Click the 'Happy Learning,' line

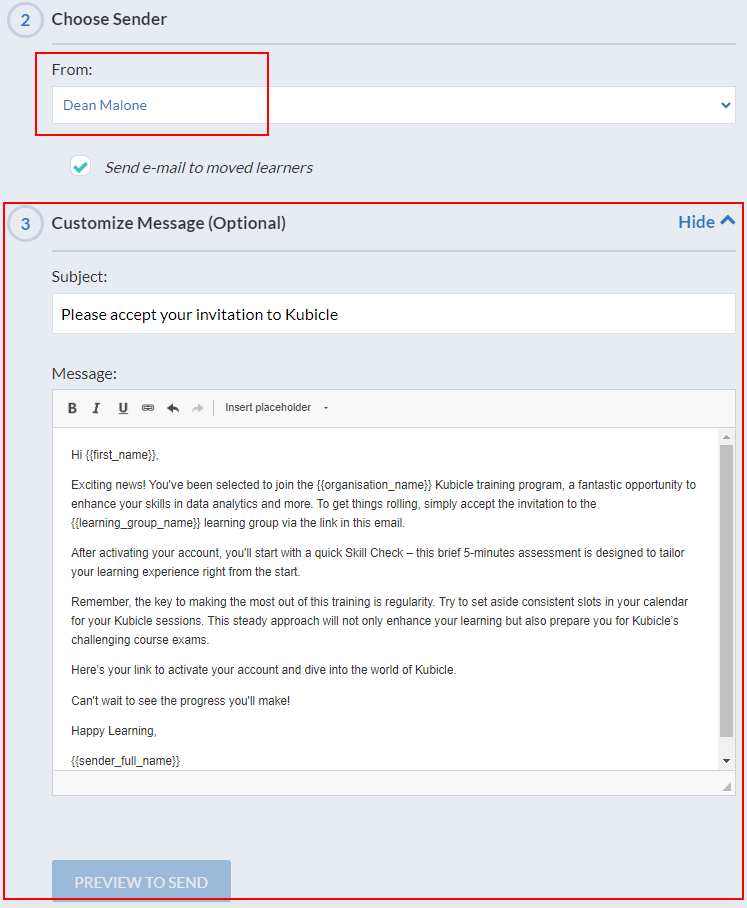pyautogui.click(x=114, y=731)
